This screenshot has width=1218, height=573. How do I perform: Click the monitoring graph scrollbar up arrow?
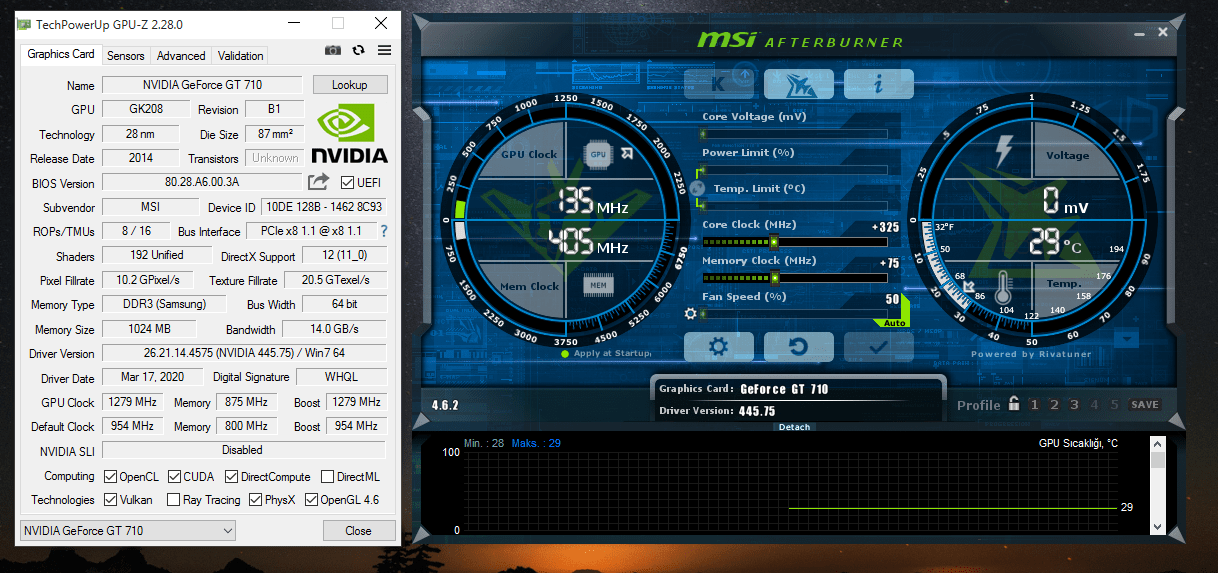pos(1158,444)
